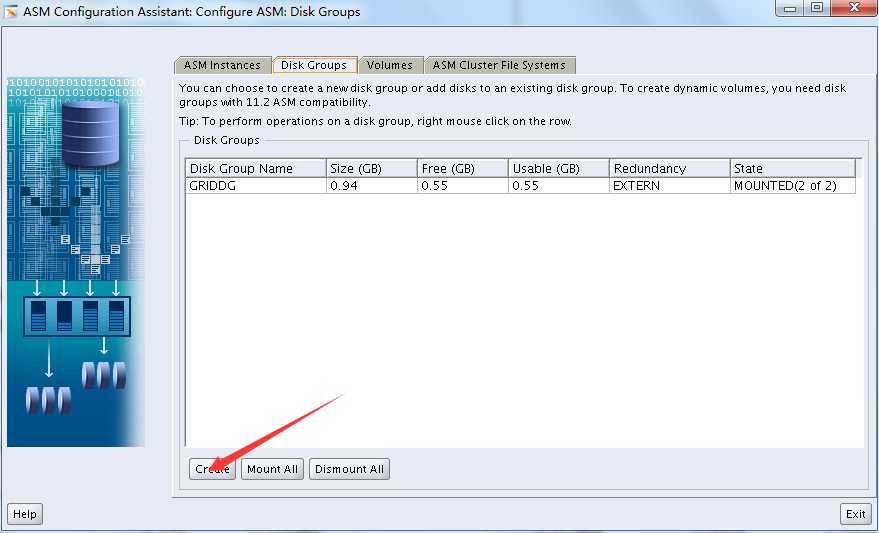Screen dimensions: 879x533
Task: Open the ASM Cluster File Systems tab
Action: click(499, 65)
